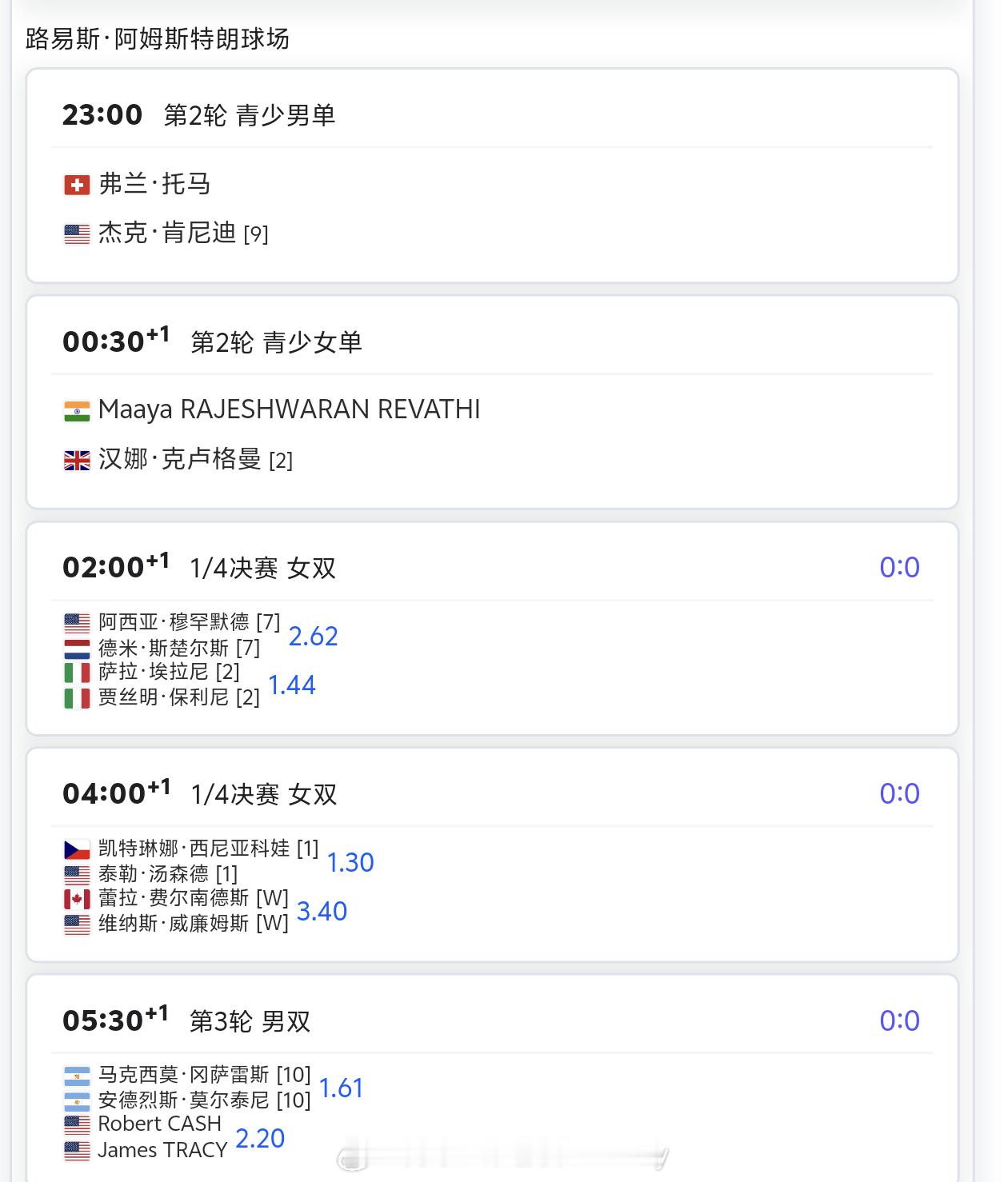Select odds 1.30 for 西尼亚科娃/汤森德
Viewport: 1008px width, 1182px height.
pos(350,863)
